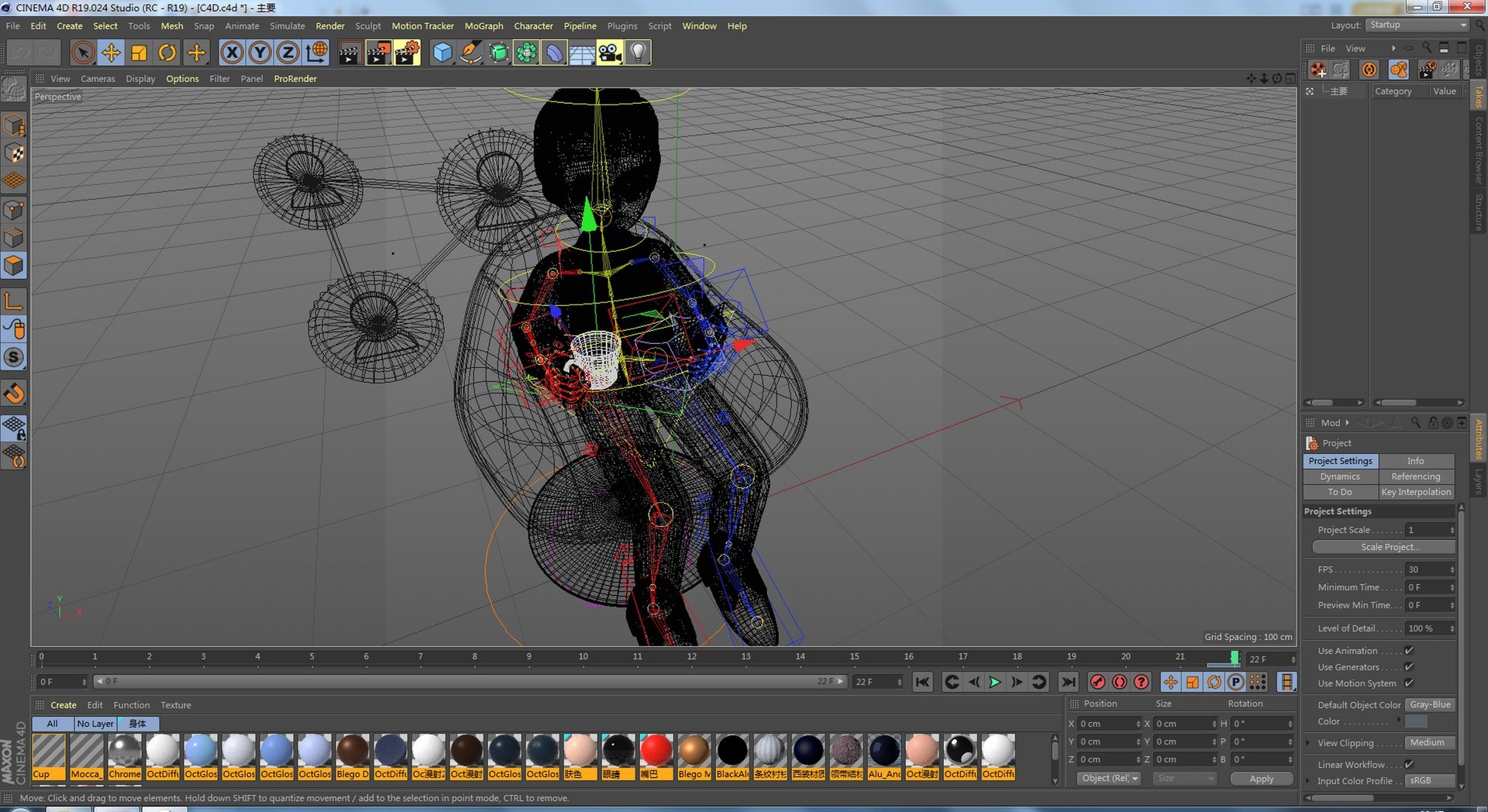Screen dimensions: 1488x812
Task: Go to start of animation
Action: pyautogui.click(x=922, y=682)
